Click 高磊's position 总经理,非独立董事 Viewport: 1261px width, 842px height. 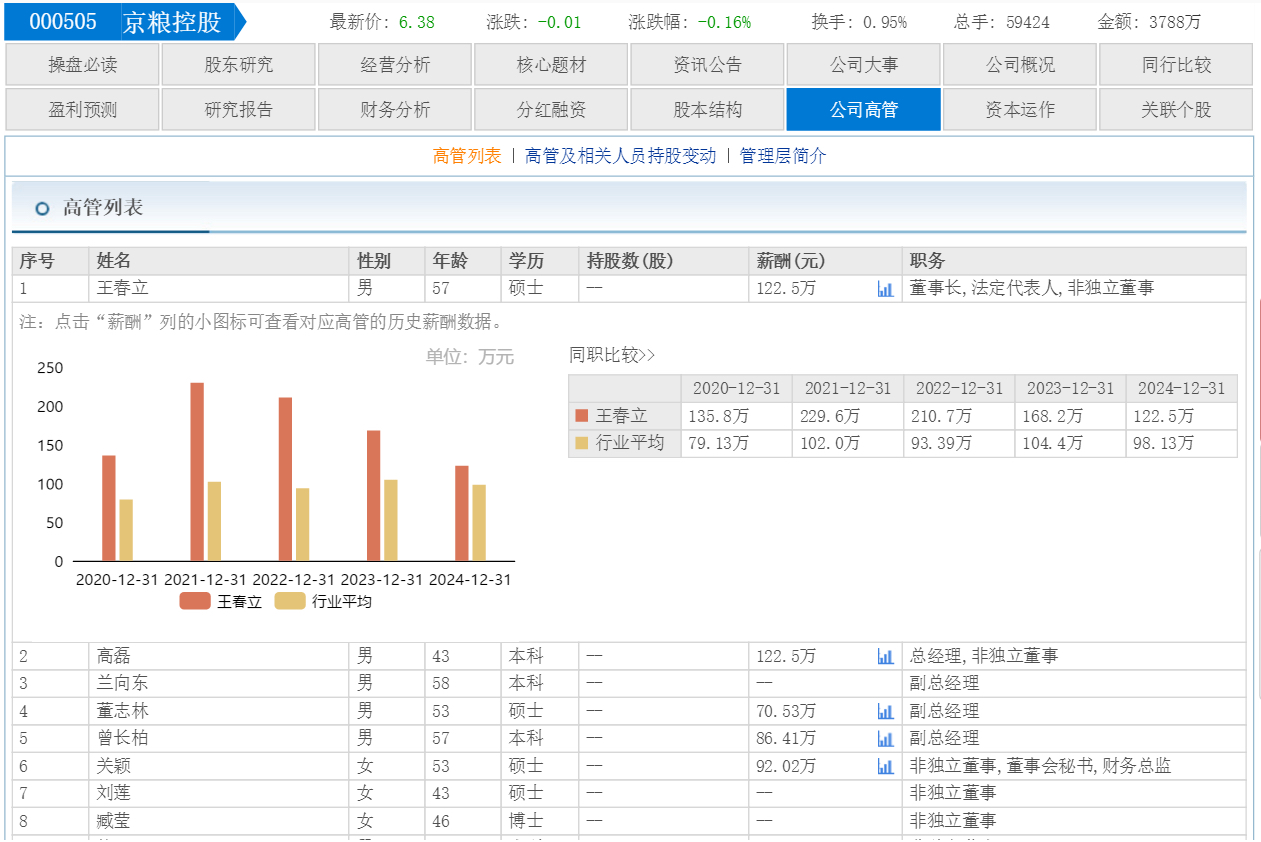tap(984, 657)
